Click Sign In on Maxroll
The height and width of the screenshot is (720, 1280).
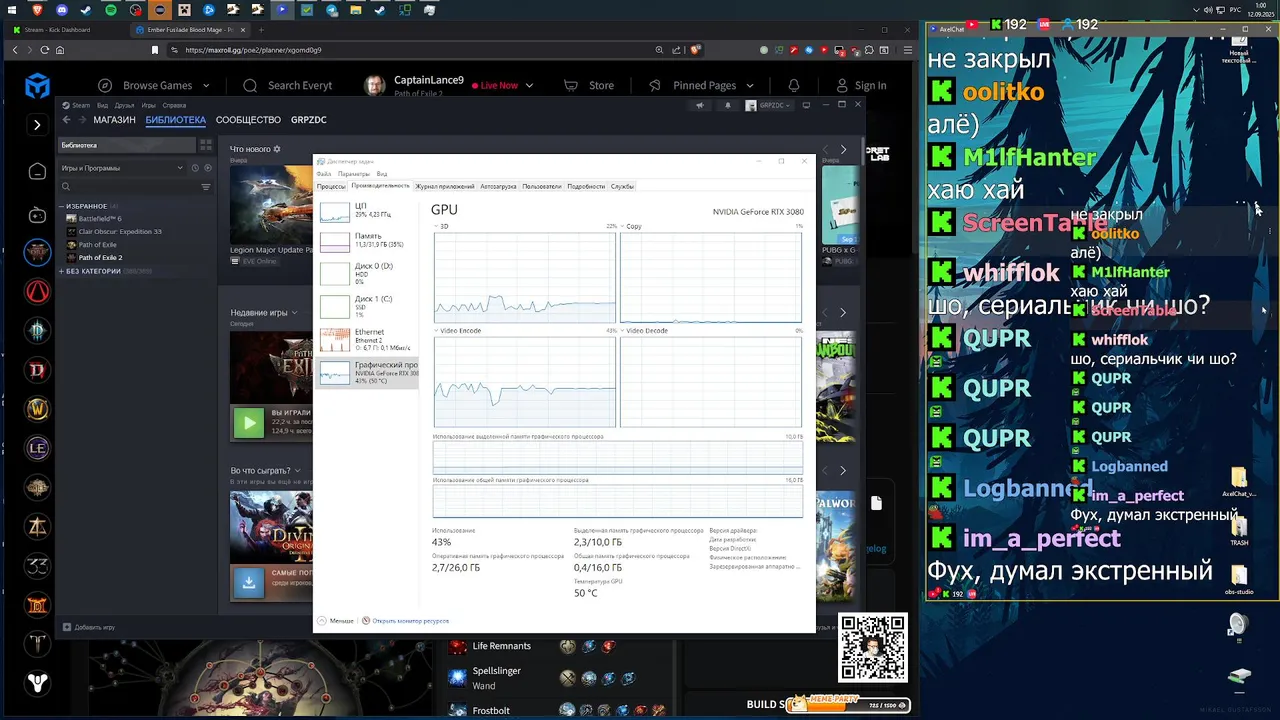(x=861, y=86)
